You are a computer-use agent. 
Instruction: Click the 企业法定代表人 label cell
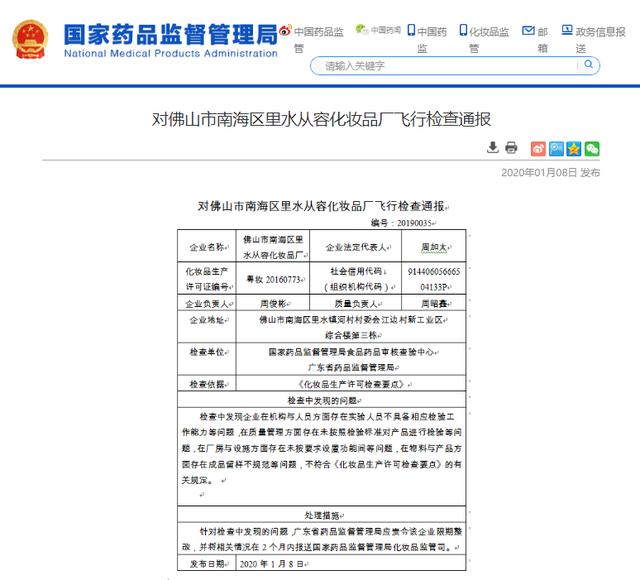coord(356,247)
